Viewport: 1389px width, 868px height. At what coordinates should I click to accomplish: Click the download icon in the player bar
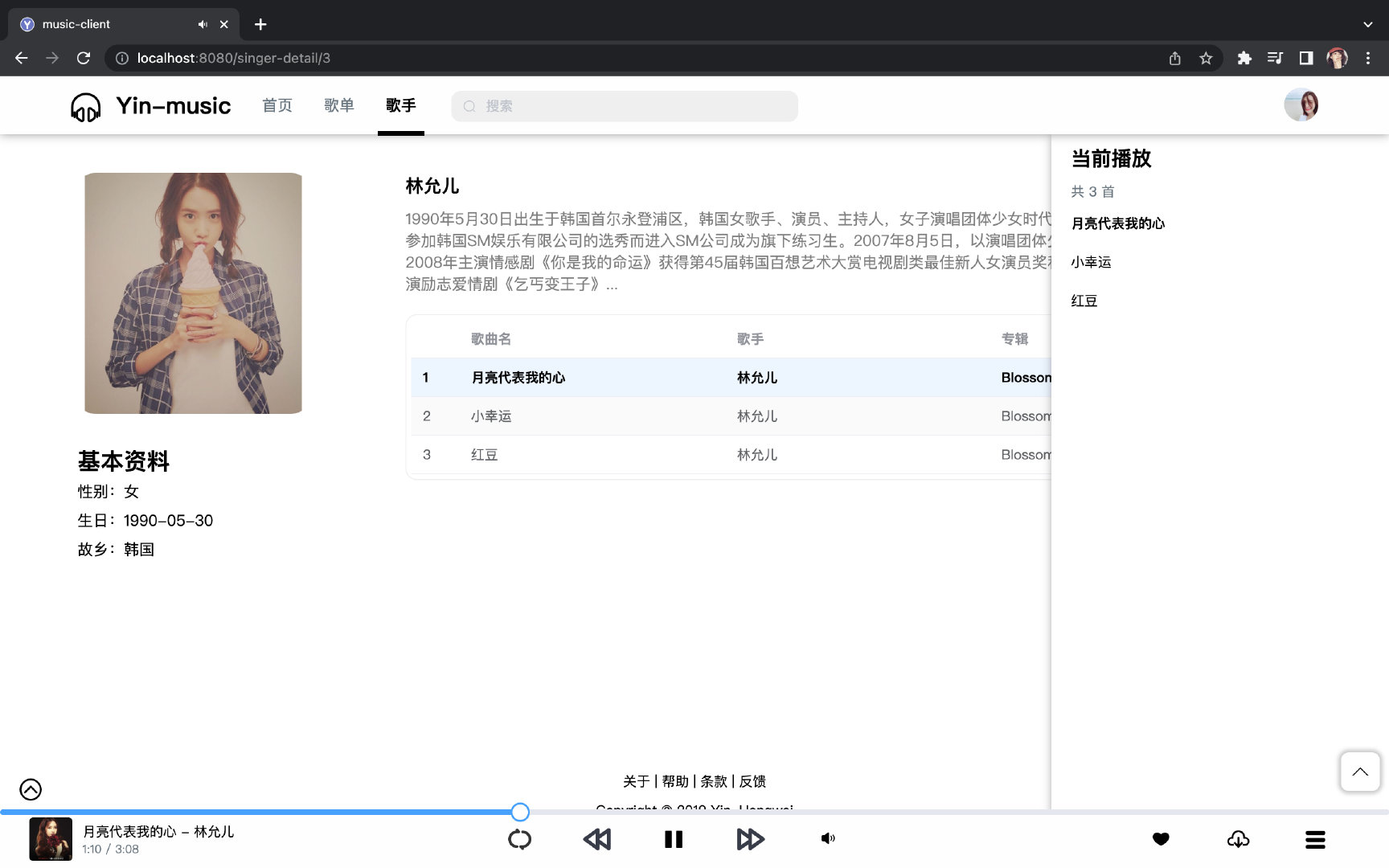click(x=1238, y=839)
